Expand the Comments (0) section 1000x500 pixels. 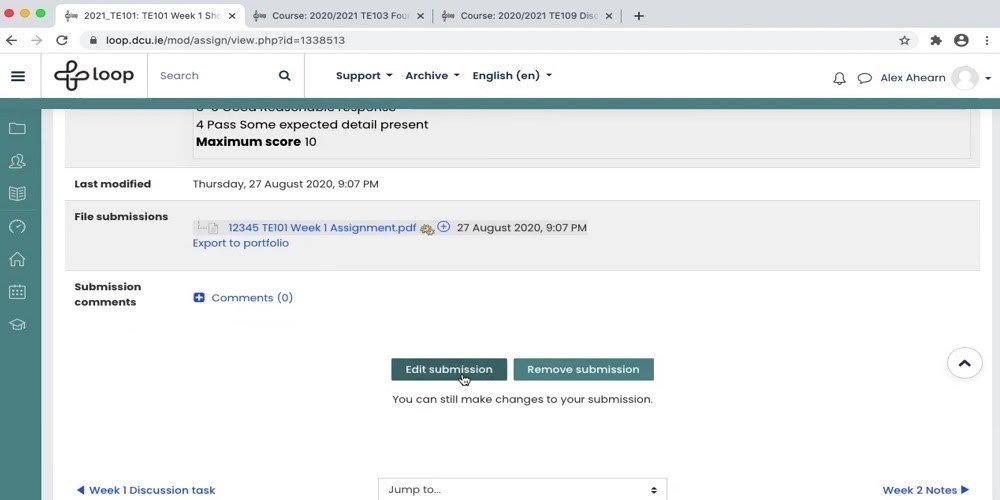click(243, 298)
